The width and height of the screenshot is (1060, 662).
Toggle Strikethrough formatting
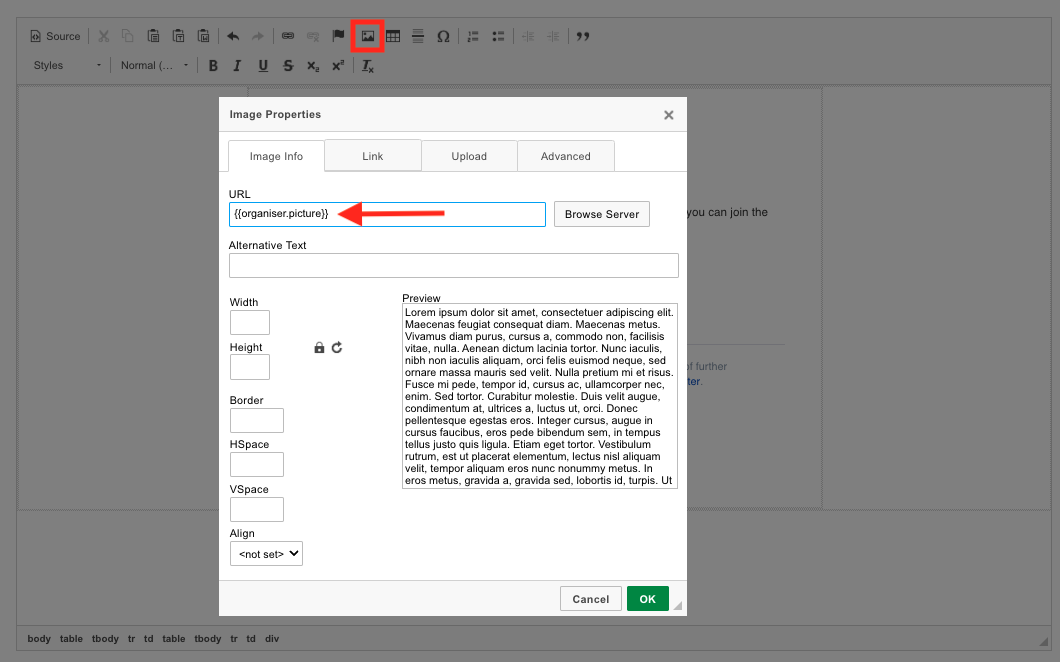click(288, 66)
